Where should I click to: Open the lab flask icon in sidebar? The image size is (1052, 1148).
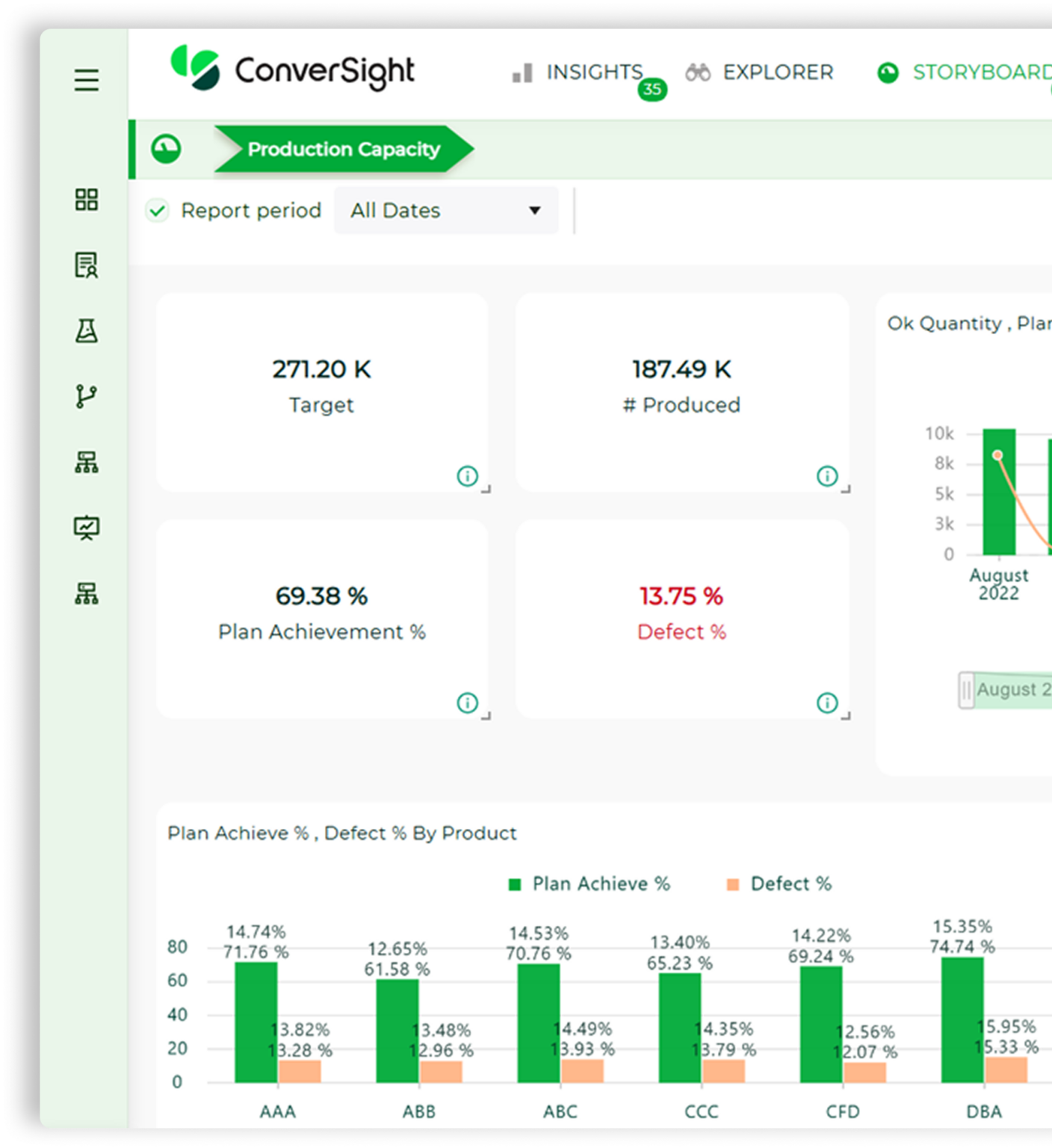[x=87, y=330]
